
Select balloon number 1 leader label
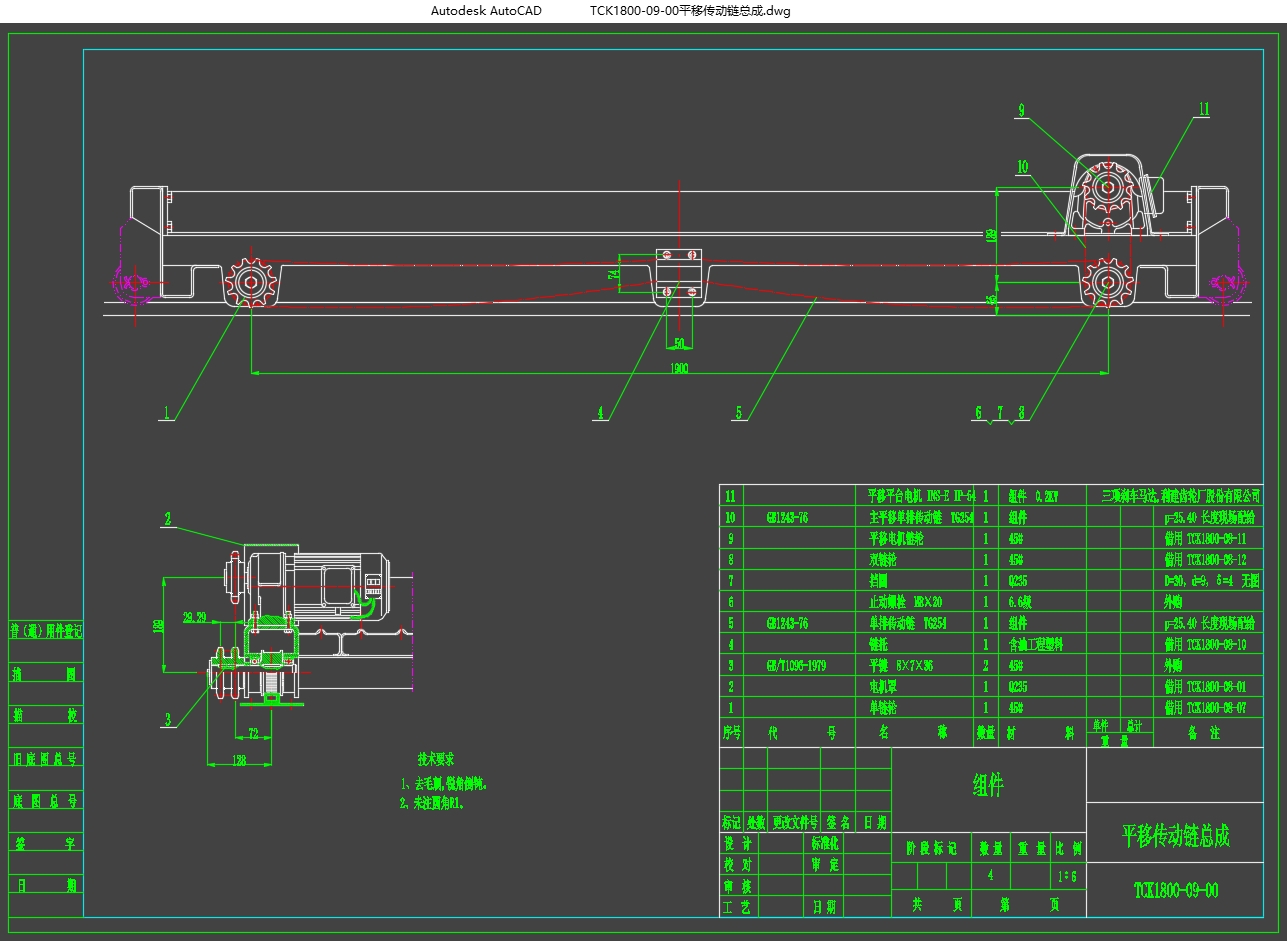(168, 412)
